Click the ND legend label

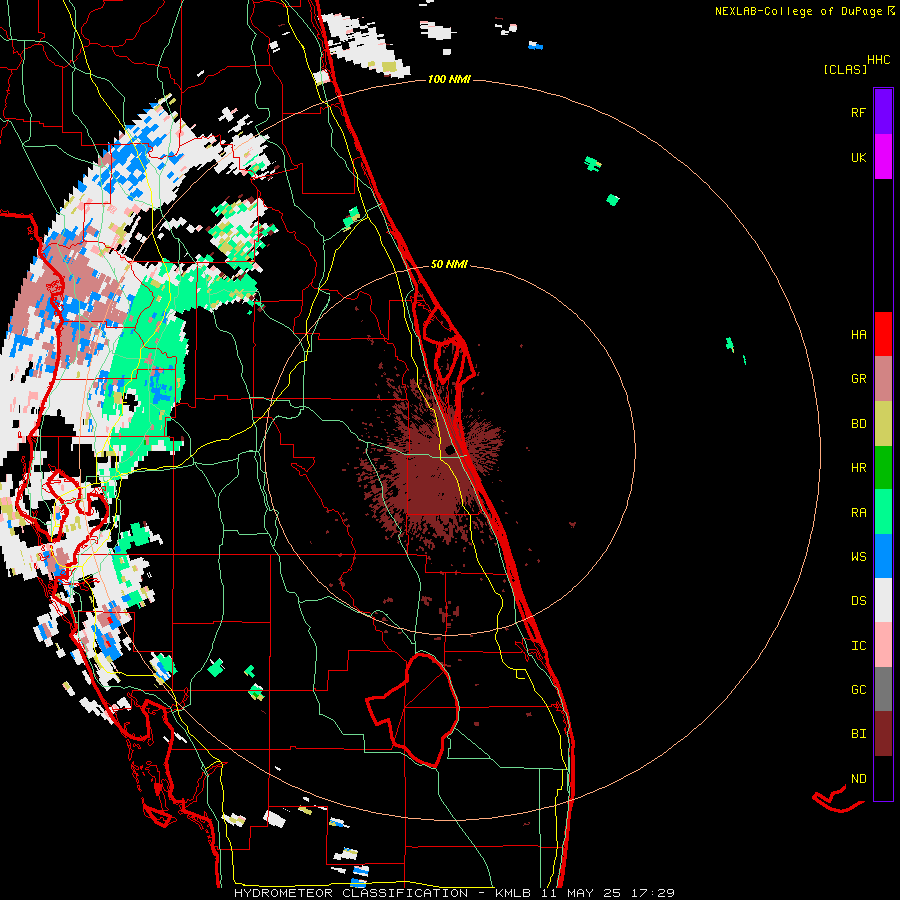(x=858, y=779)
